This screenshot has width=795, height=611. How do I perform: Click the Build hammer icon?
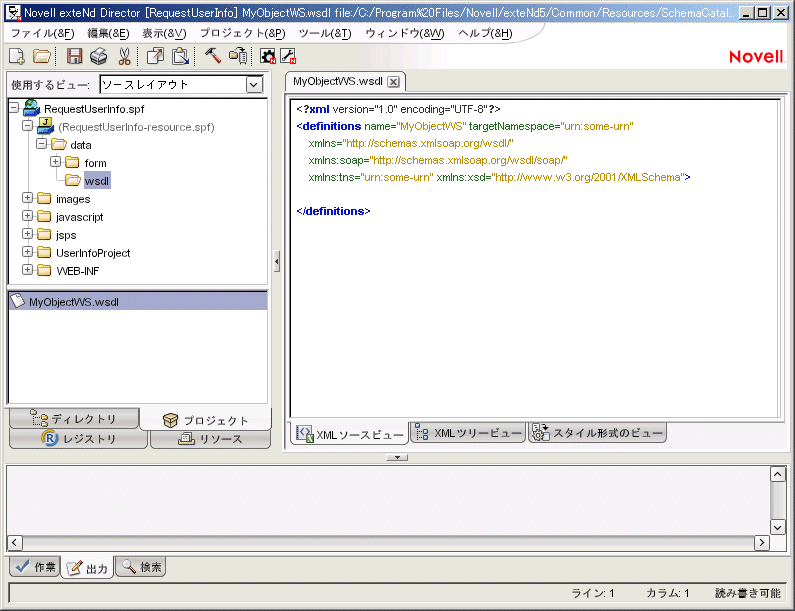(212, 55)
